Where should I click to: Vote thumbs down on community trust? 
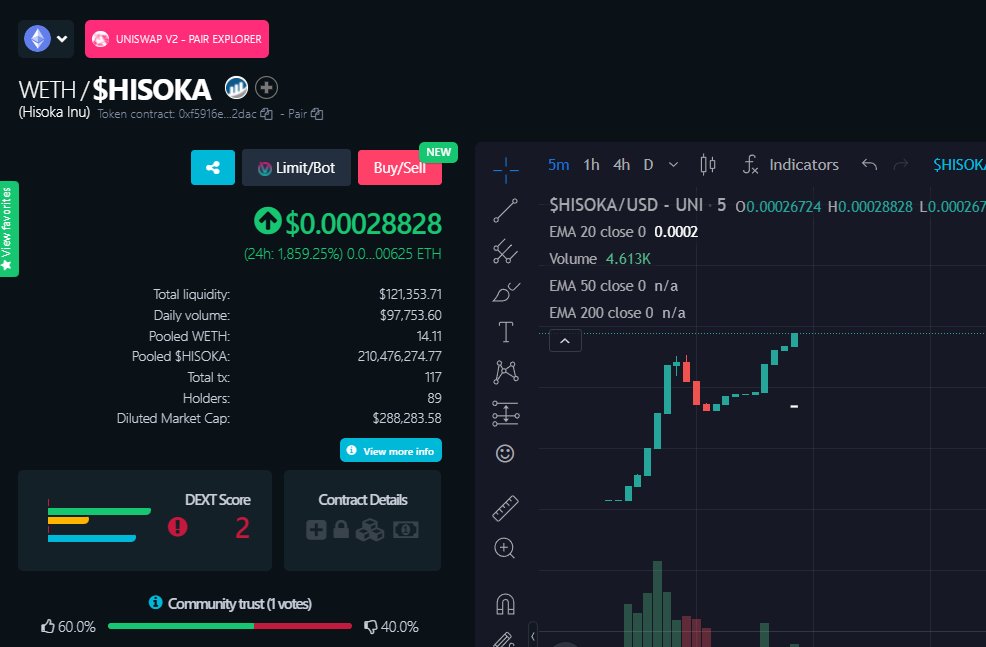(x=371, y=626)
